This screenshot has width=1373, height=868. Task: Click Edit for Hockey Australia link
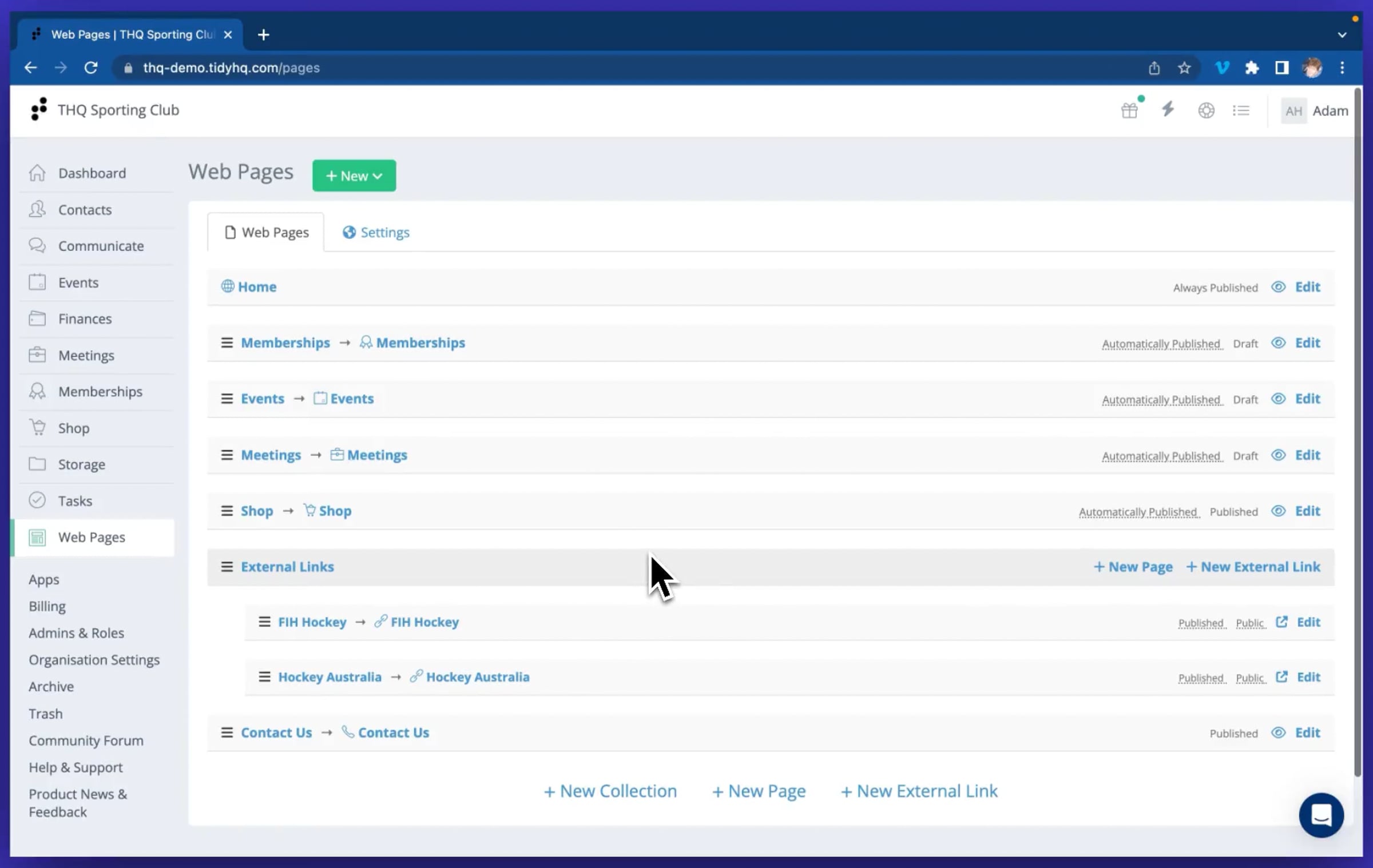coord(1308,677)
